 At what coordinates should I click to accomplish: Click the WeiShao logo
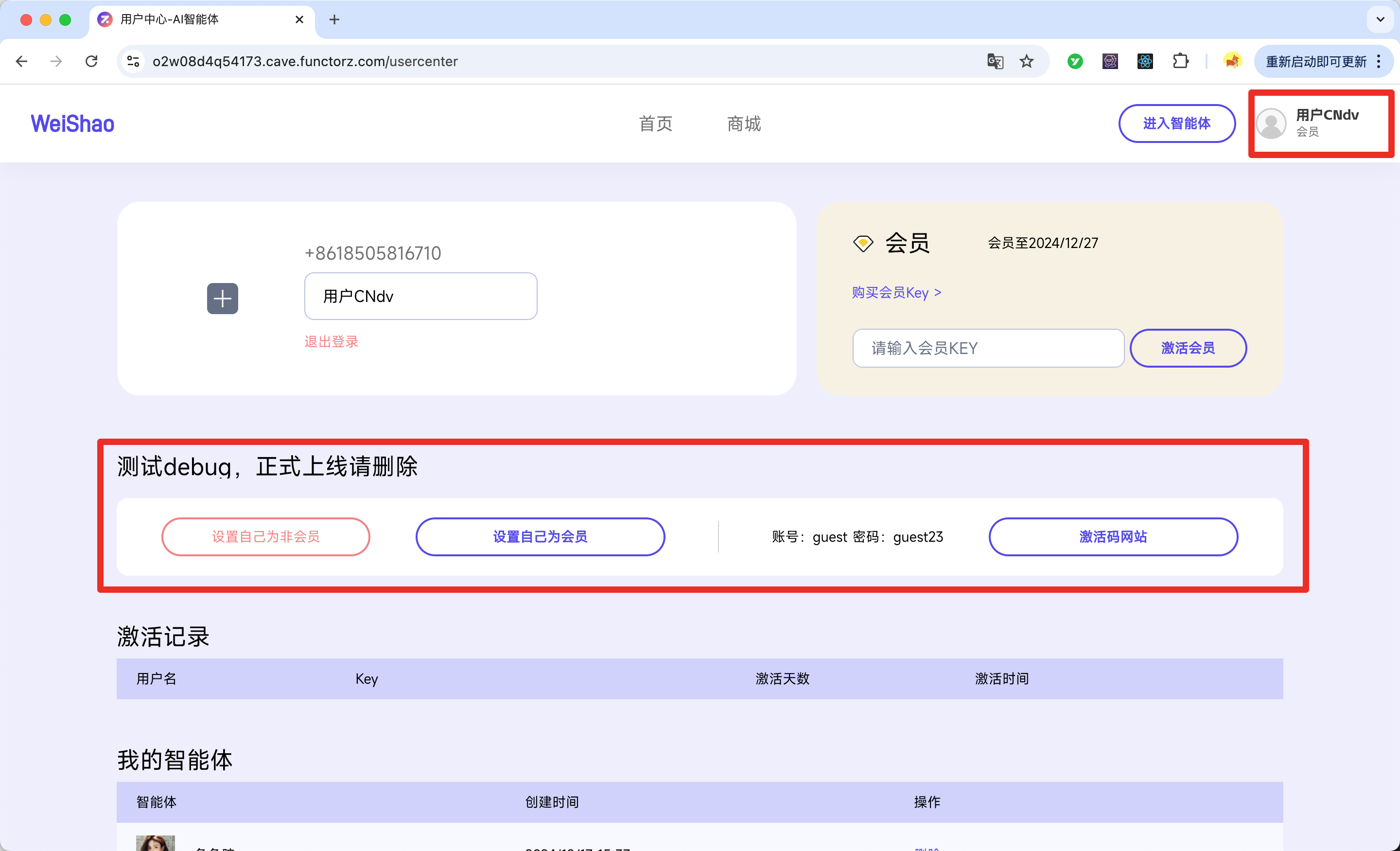[72, 124]
